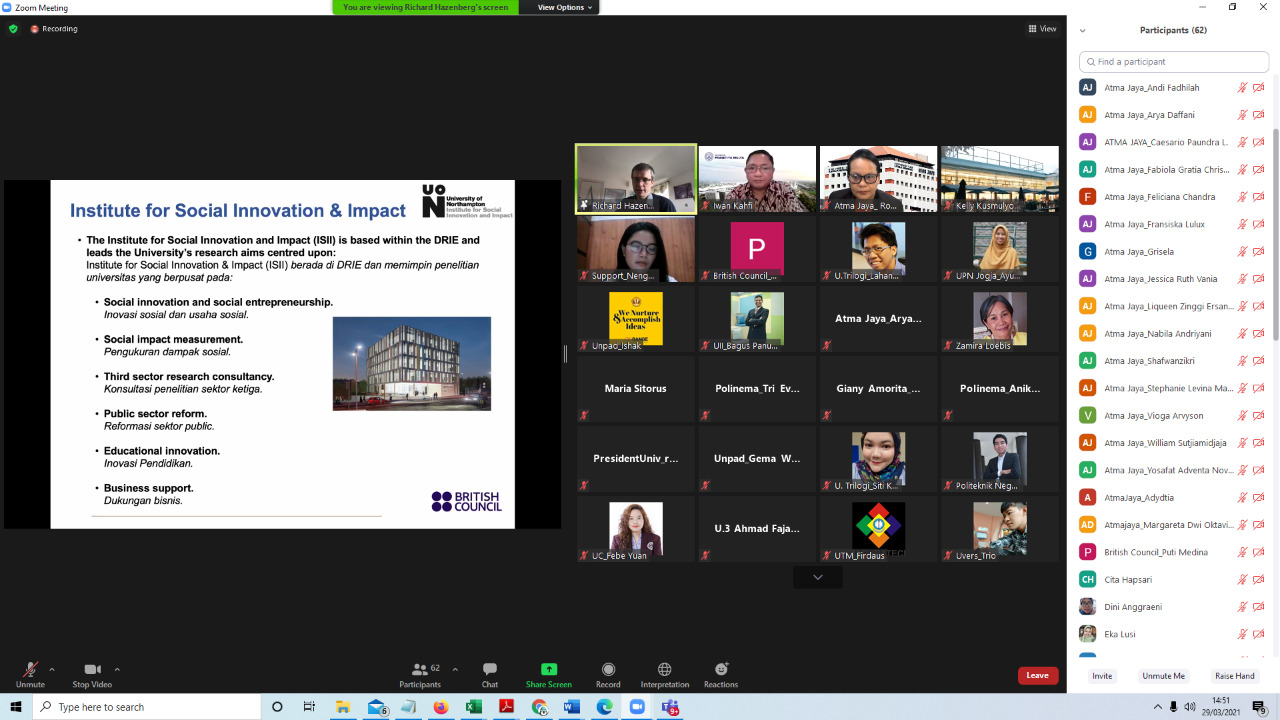Viewport: 1280px width, 720px height.
Task: Open the View Options dropdown
Action: [x=564, y=7]
